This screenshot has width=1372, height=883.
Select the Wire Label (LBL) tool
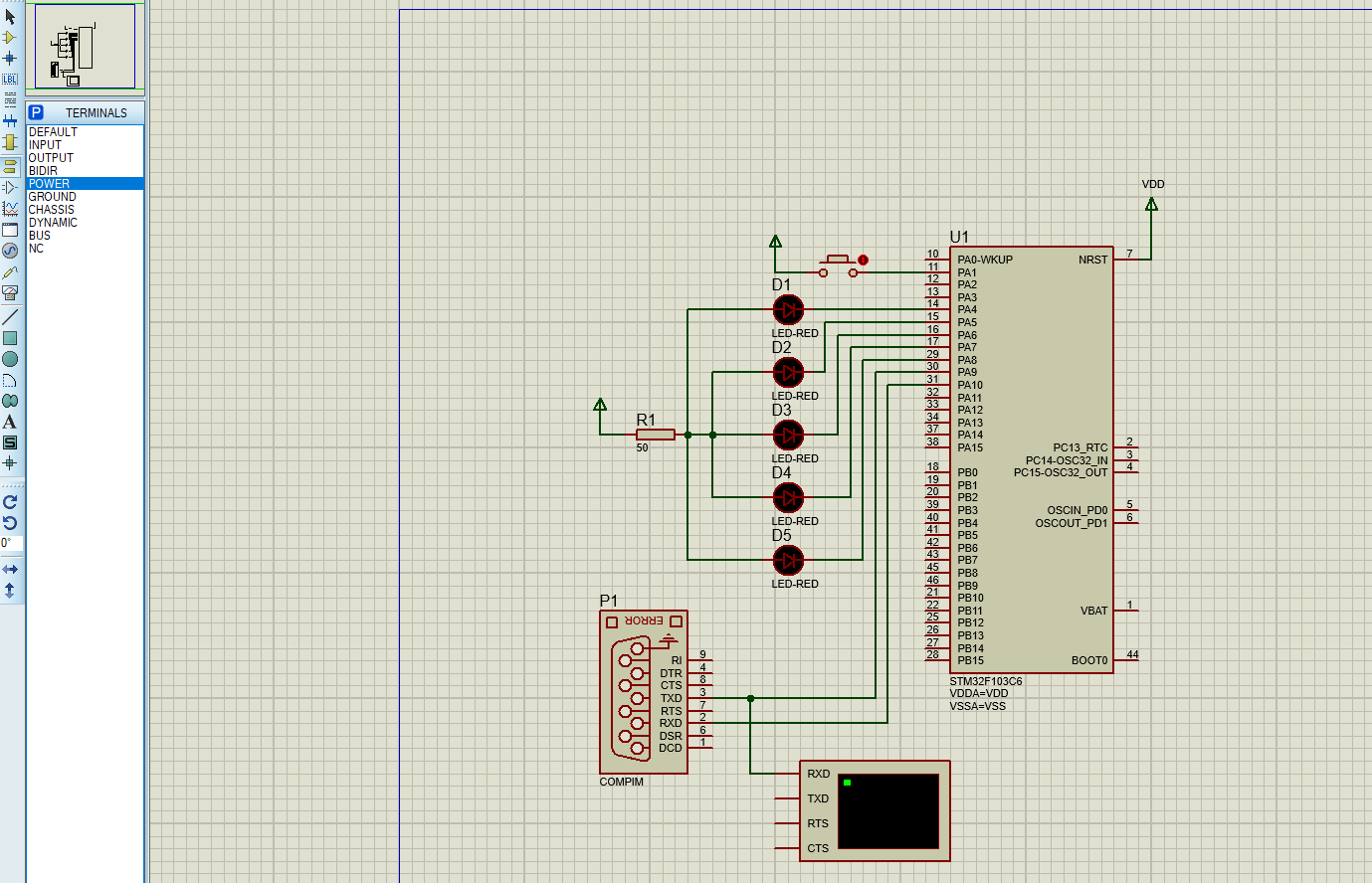click(10, 80)
